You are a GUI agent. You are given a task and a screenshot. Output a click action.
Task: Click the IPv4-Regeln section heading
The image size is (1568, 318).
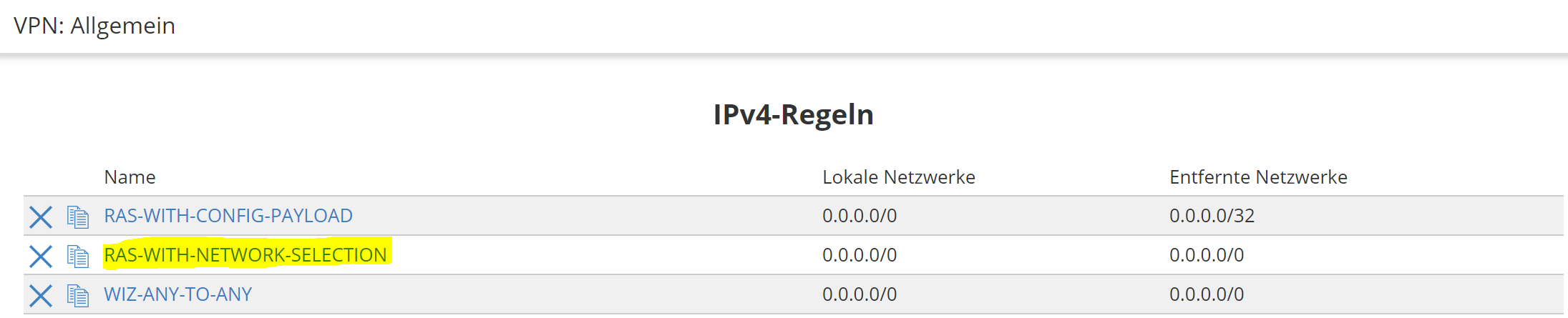coord(793,114)
